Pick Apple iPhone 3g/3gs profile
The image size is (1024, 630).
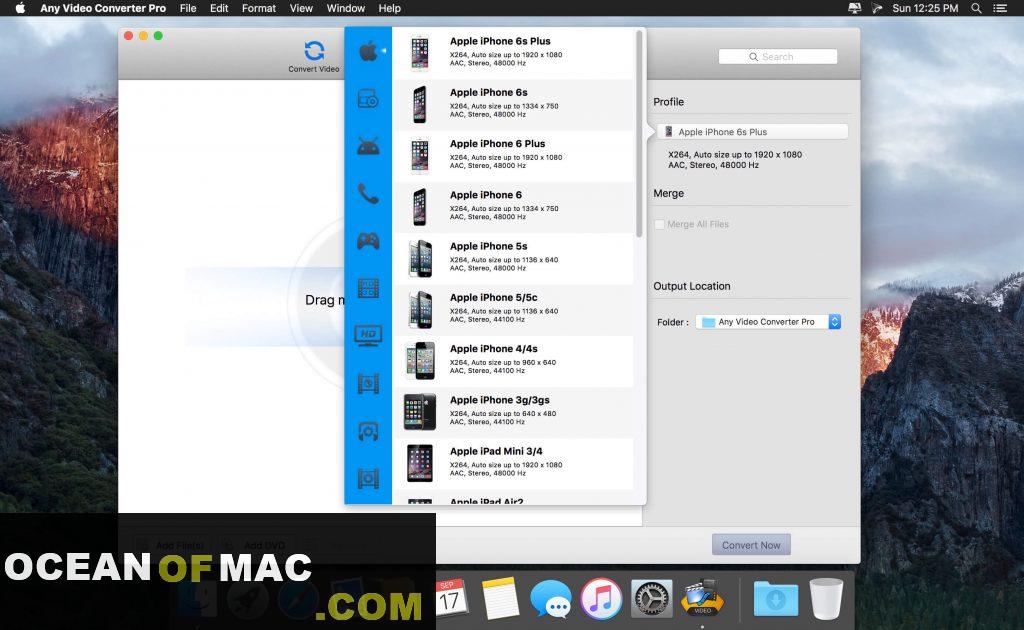[513, 412]
